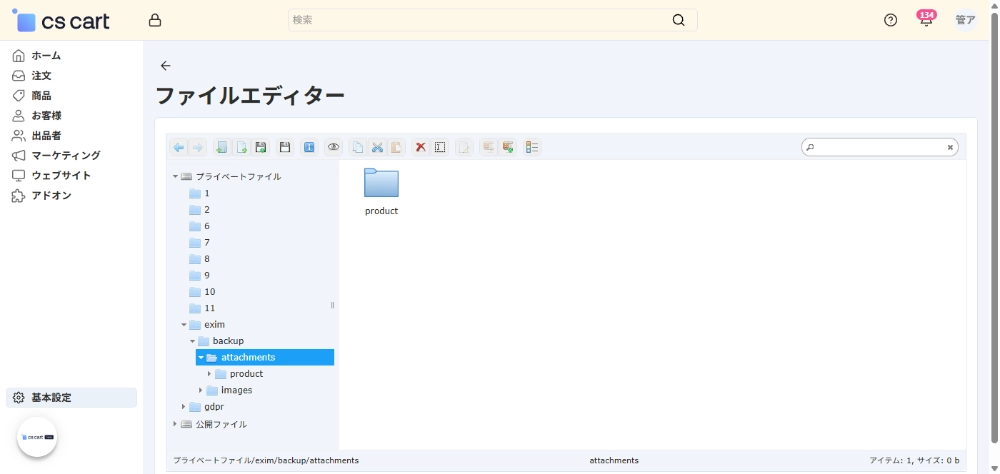Open notifications bell with 134 badge

click(926, 20)
